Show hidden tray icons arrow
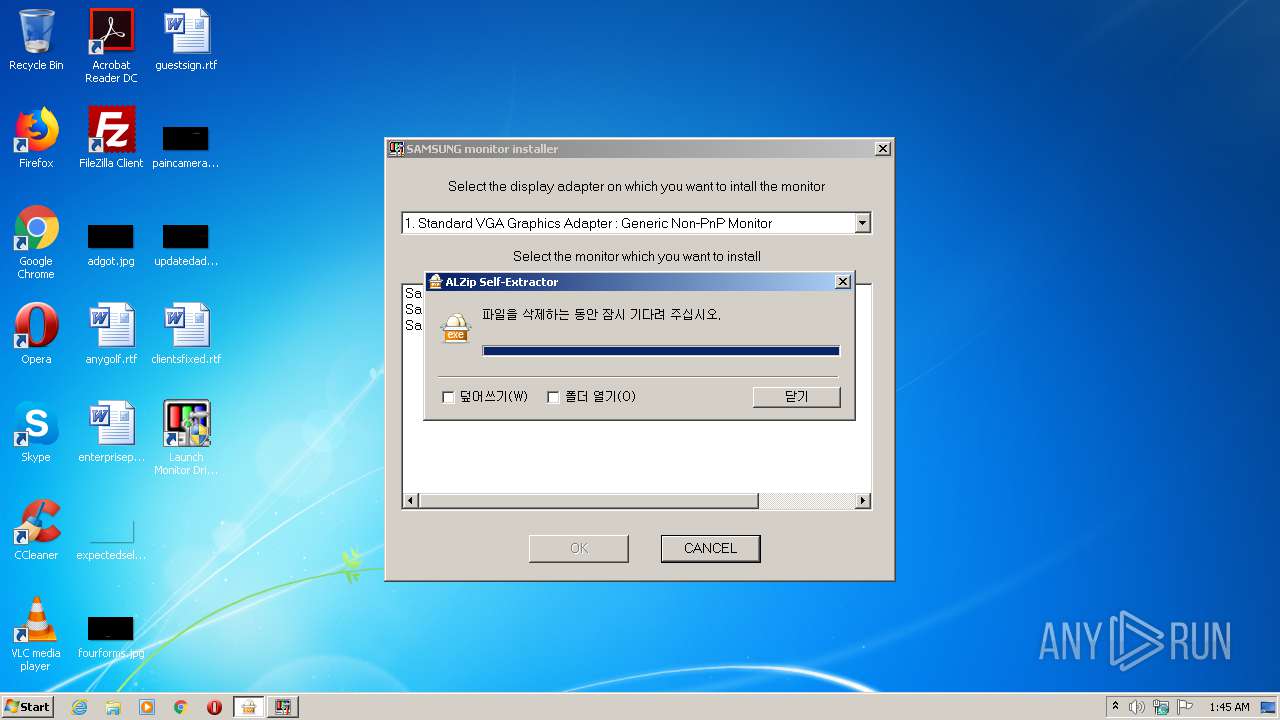The width and height of the screenshot is (1280, 720). tap(1115, 707)
